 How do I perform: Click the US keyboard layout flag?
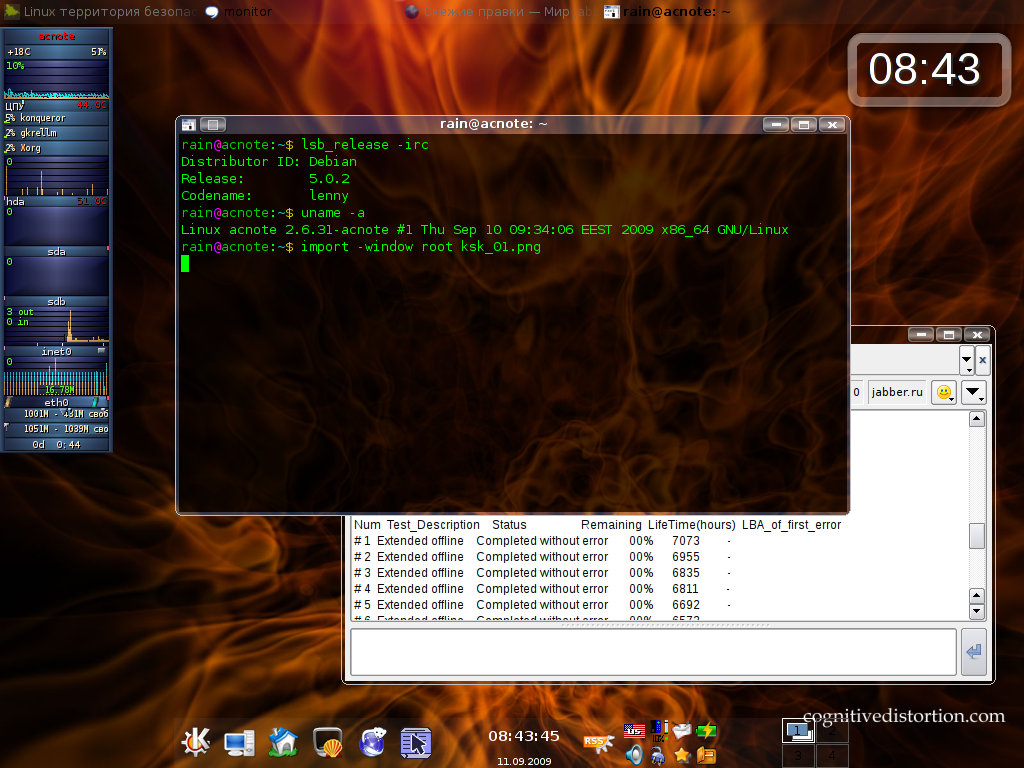[634, 730]
